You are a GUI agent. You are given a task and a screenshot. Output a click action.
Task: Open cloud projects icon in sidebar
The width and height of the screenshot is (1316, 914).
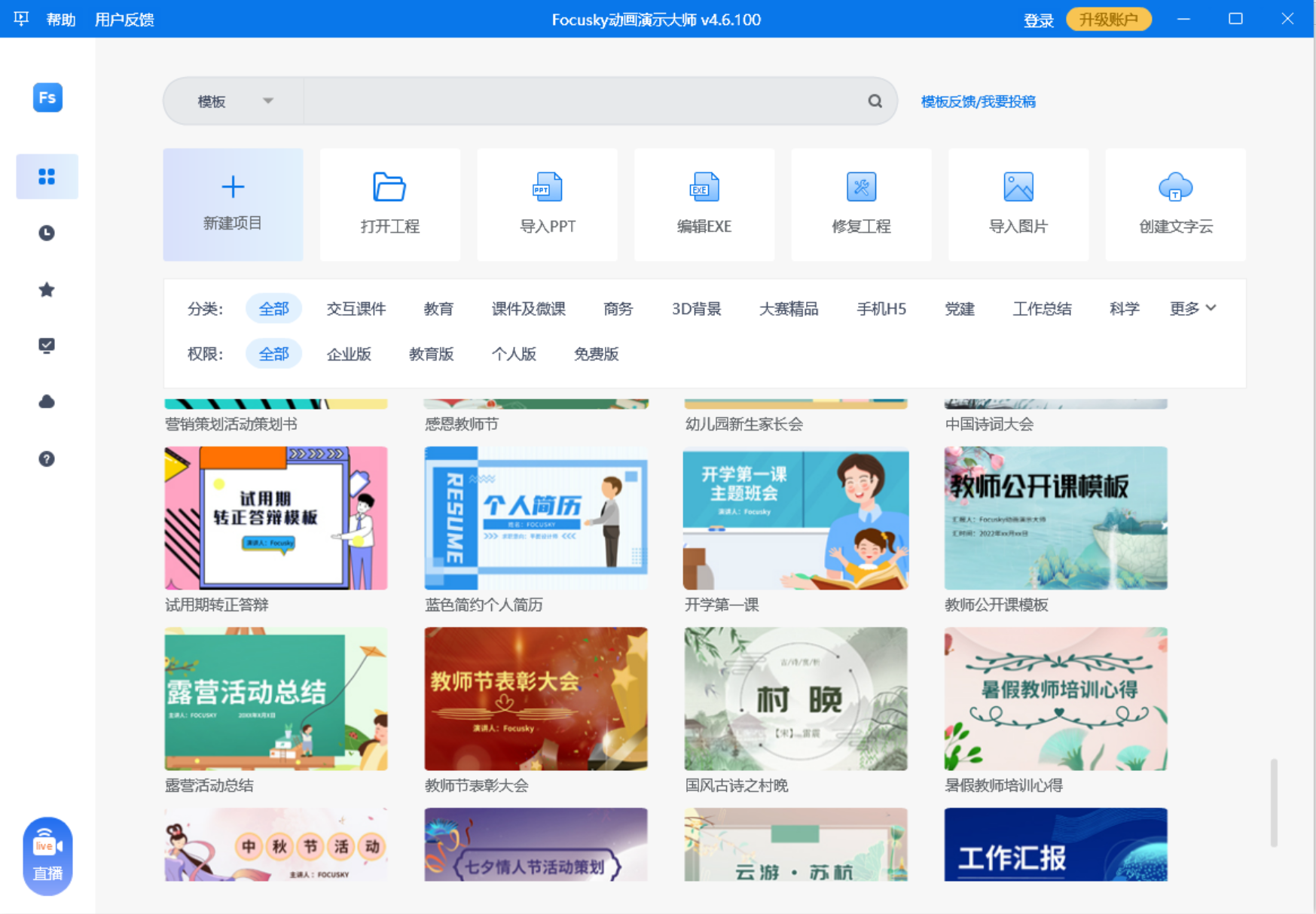click(47, 401)
